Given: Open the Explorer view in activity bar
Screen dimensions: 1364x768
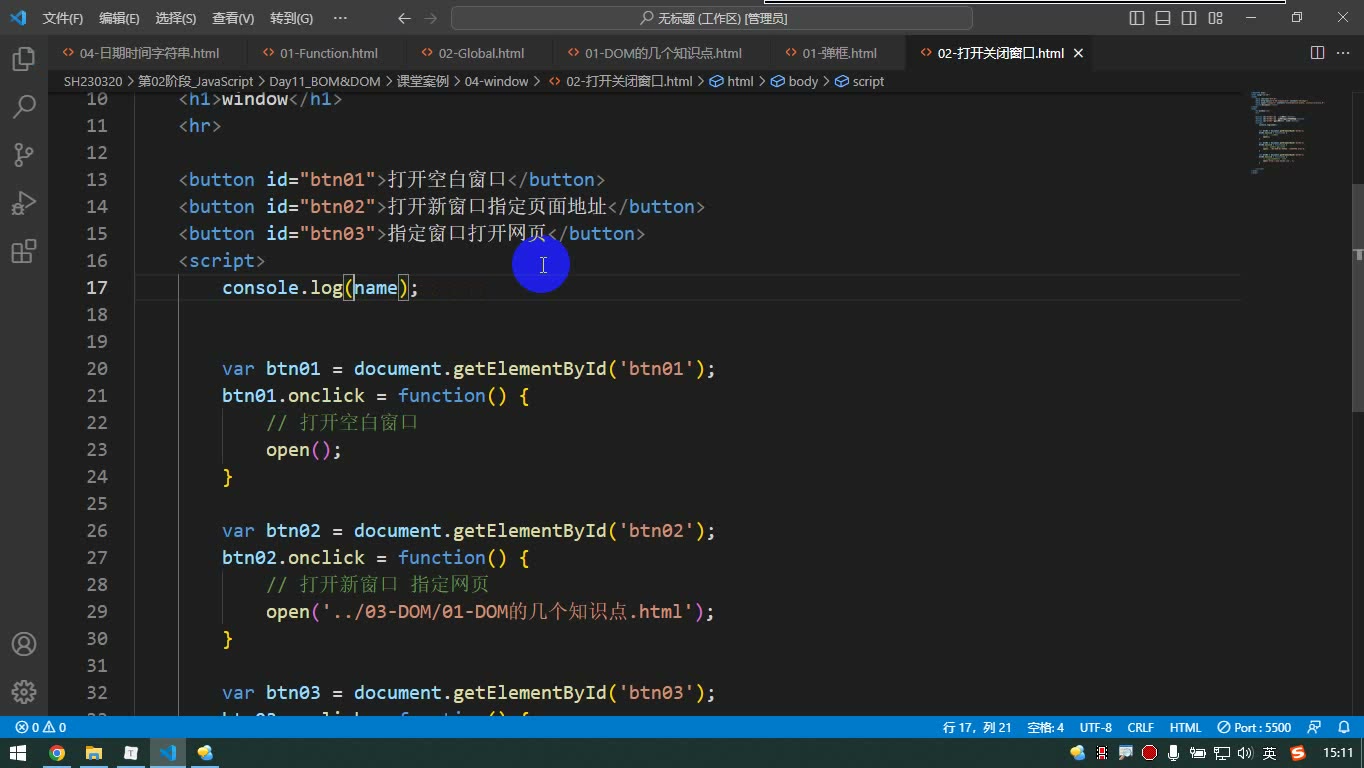Looking at the screenshot, I should pos(24,58).
